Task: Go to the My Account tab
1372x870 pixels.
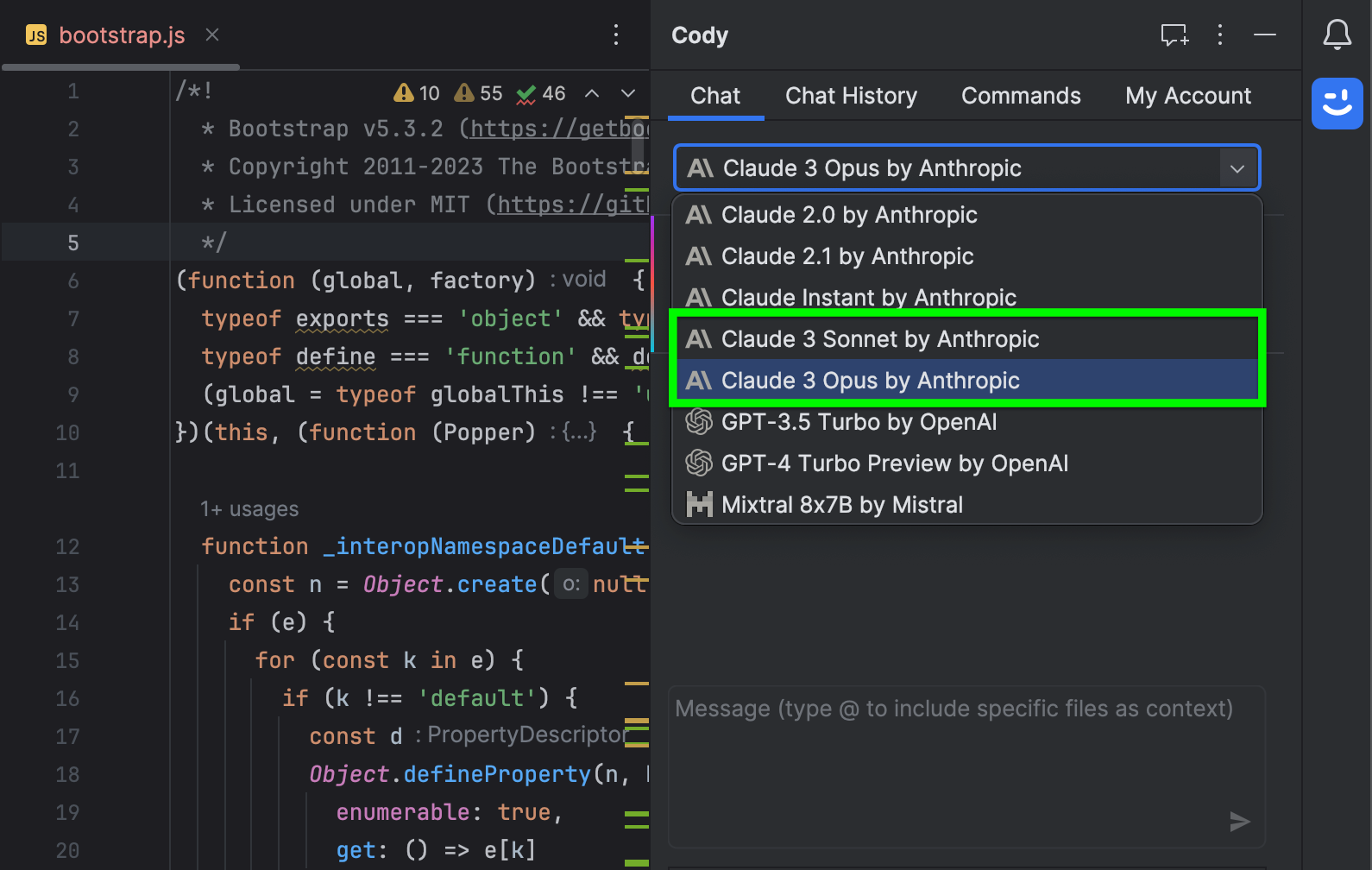Action: click(1188, 96)
